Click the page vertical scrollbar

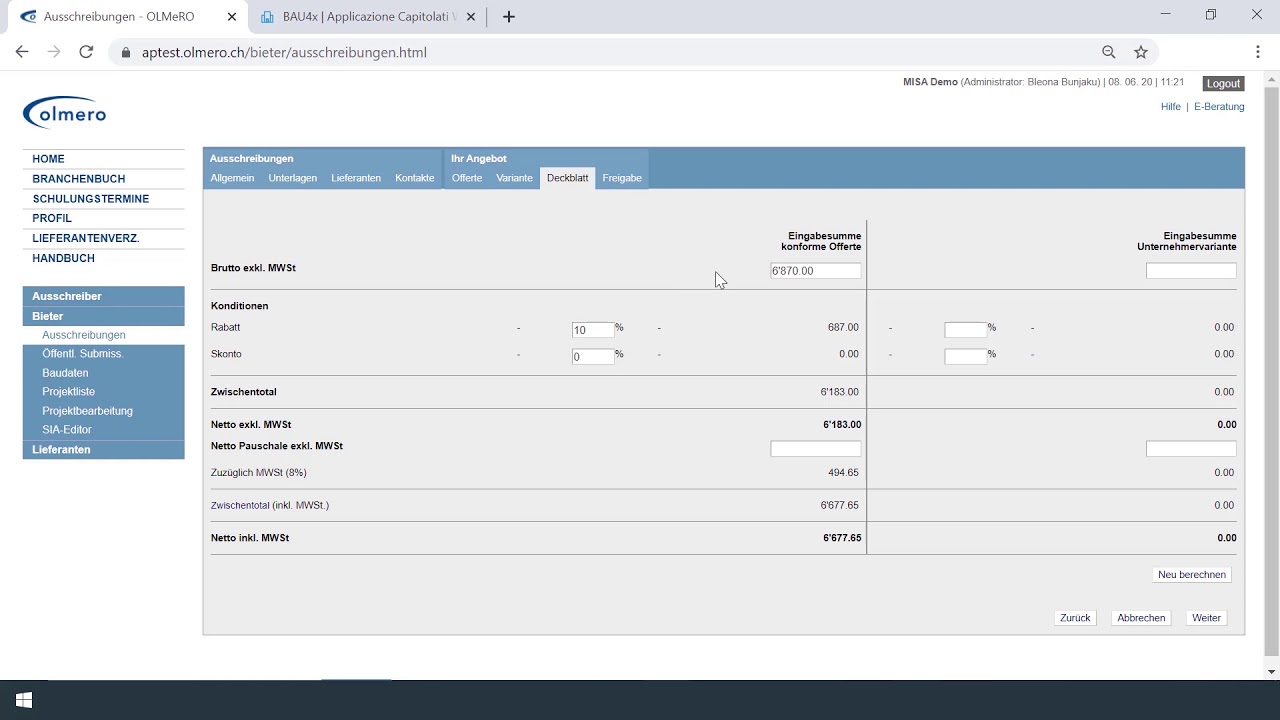click(1271, 370)
